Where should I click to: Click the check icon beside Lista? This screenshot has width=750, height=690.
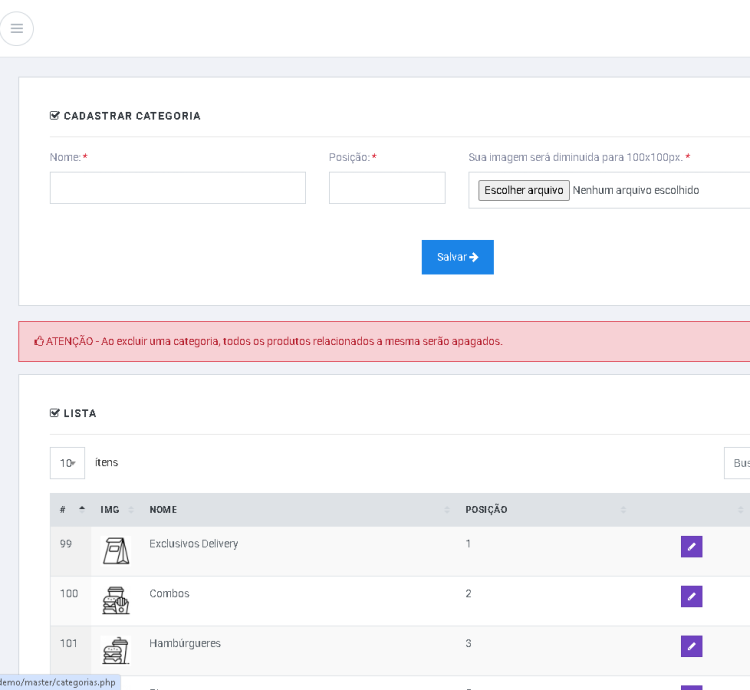pos(55,413)
